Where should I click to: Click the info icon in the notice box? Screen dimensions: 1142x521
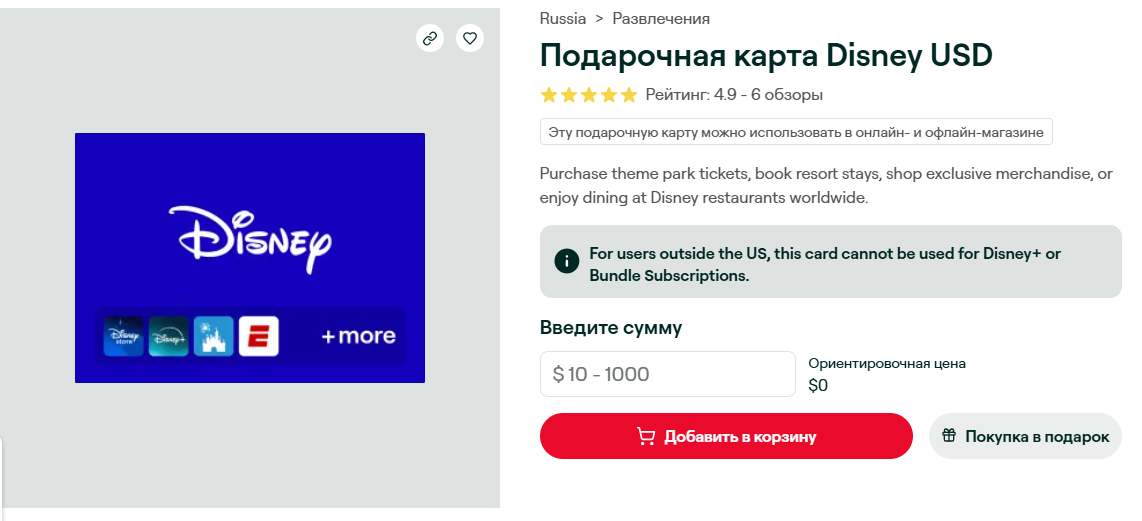click(x=567, y=262)
